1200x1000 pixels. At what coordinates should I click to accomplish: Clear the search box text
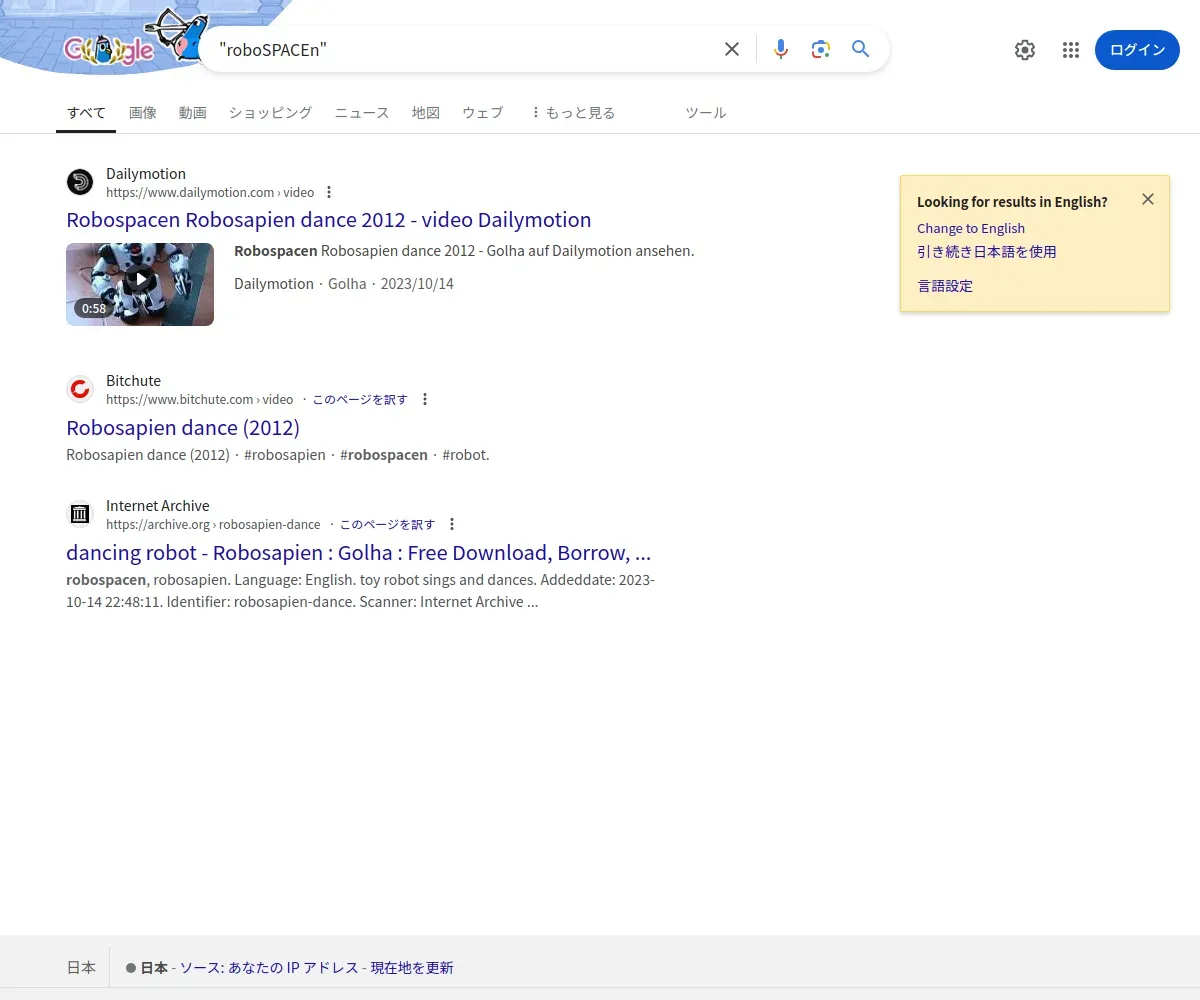pos(732,49)
